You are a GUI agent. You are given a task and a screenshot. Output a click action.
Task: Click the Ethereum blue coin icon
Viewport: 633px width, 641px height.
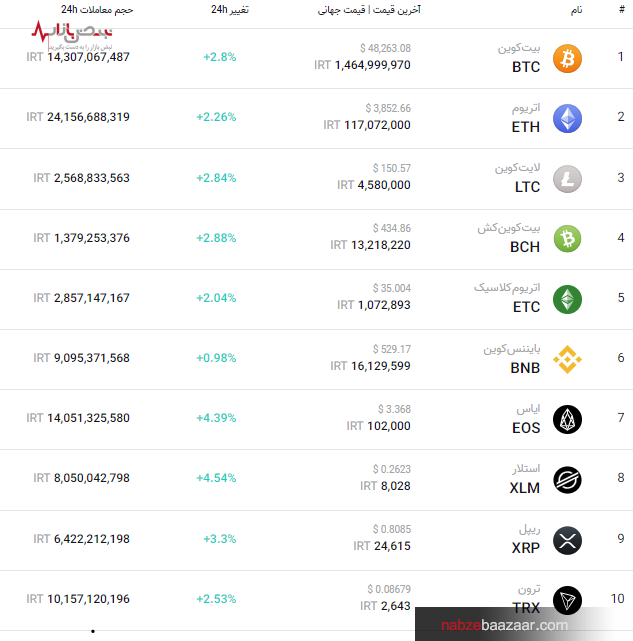[567, 118]
